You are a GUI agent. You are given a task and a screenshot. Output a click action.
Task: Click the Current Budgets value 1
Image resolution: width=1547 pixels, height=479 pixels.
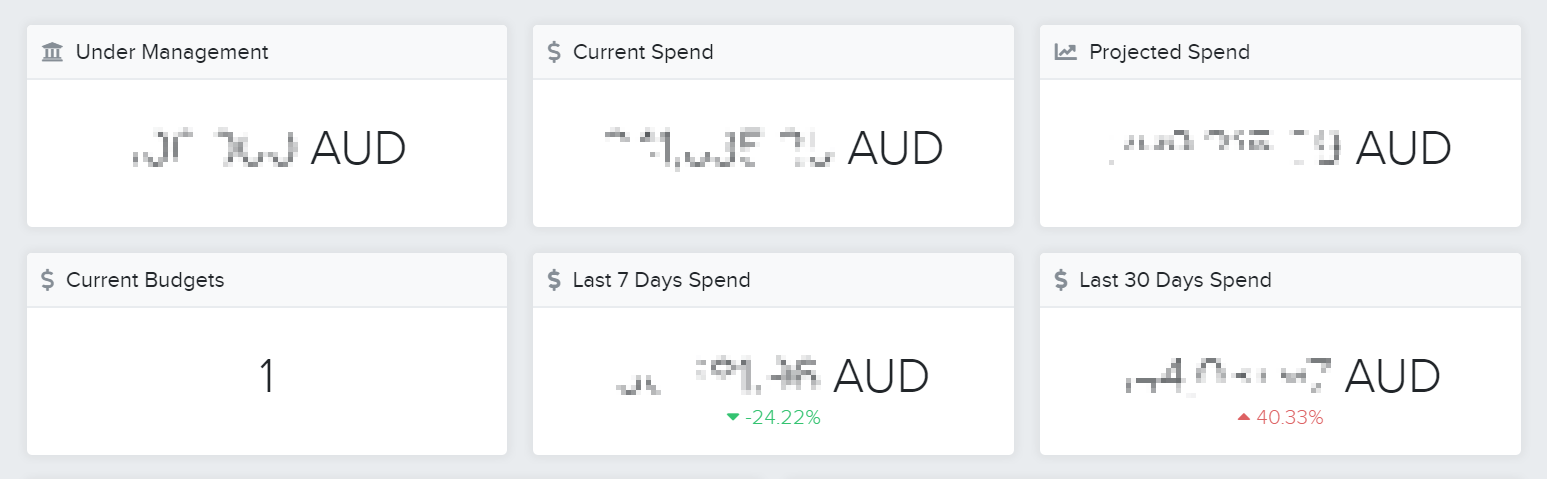click(x=266, y=377)
